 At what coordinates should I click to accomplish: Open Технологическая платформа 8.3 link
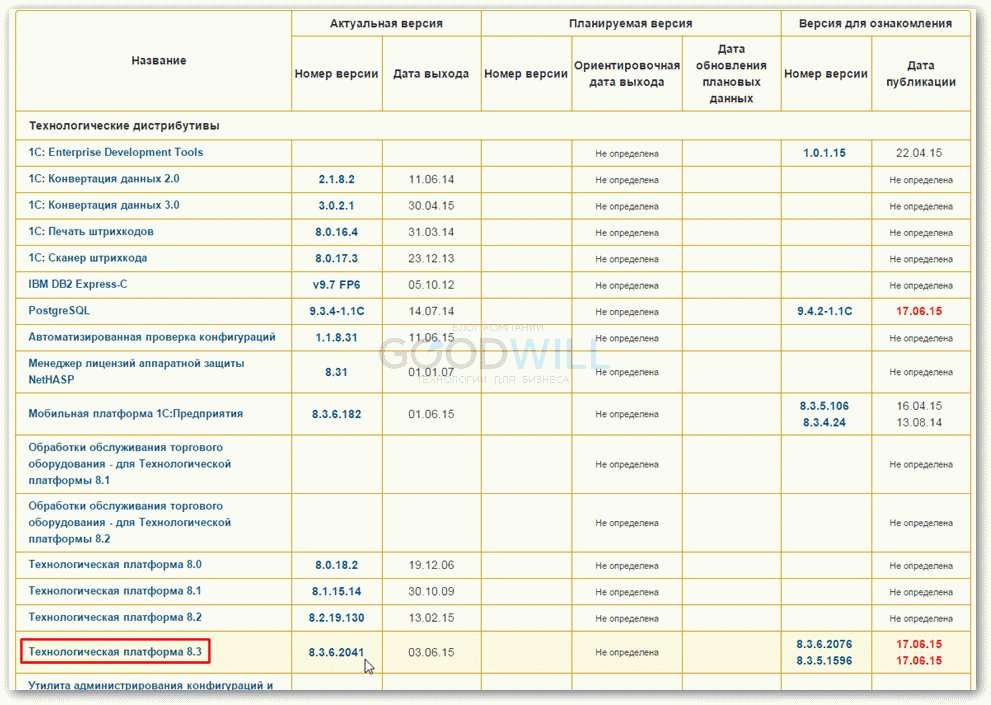point(115,652)
